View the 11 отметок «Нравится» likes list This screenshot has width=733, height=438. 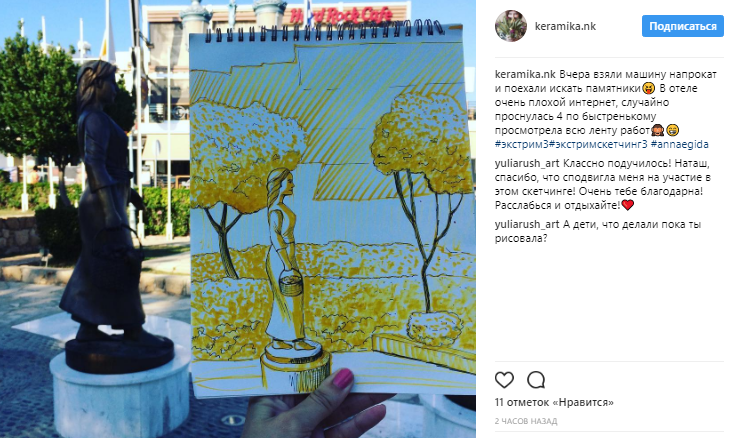click(554, 402)
